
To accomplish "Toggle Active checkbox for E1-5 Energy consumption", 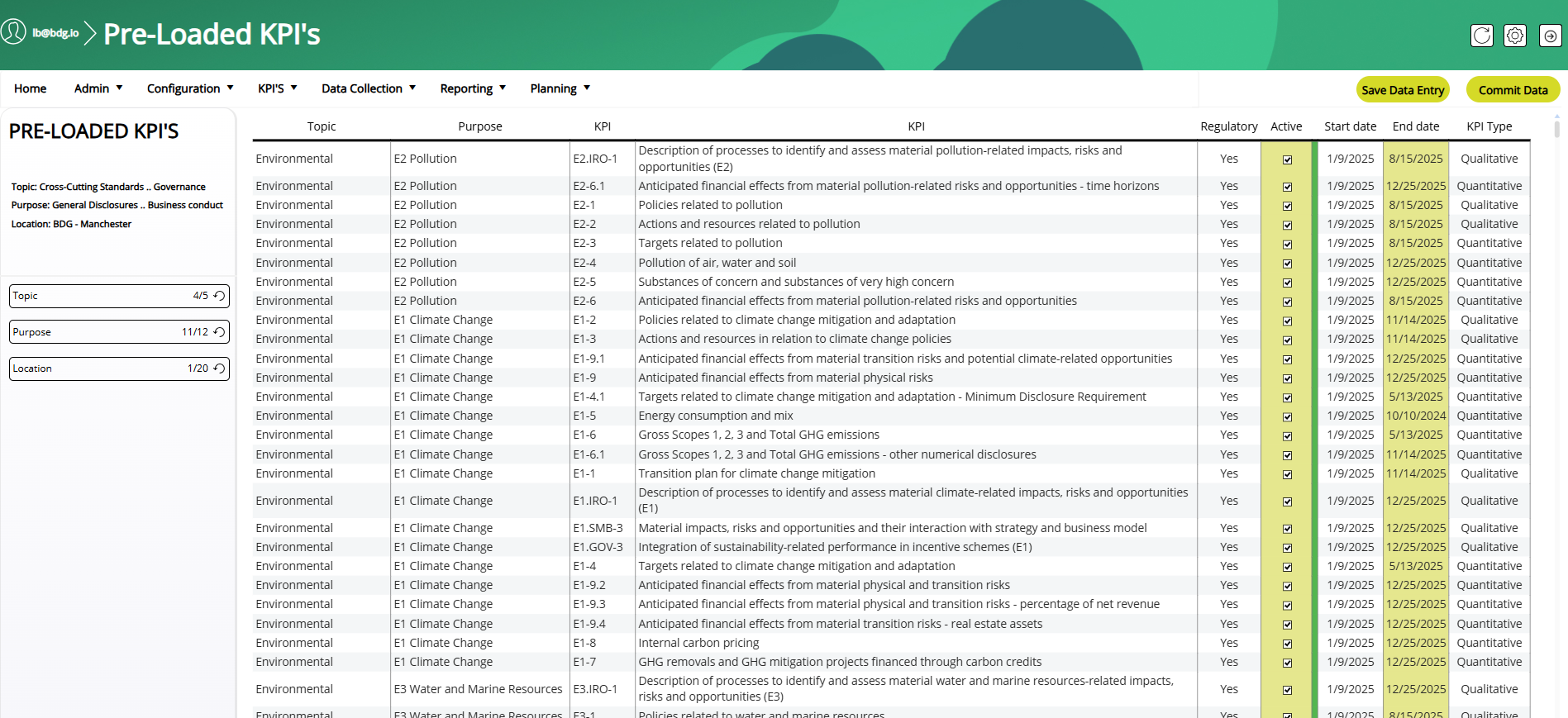I will [1287, 416].
